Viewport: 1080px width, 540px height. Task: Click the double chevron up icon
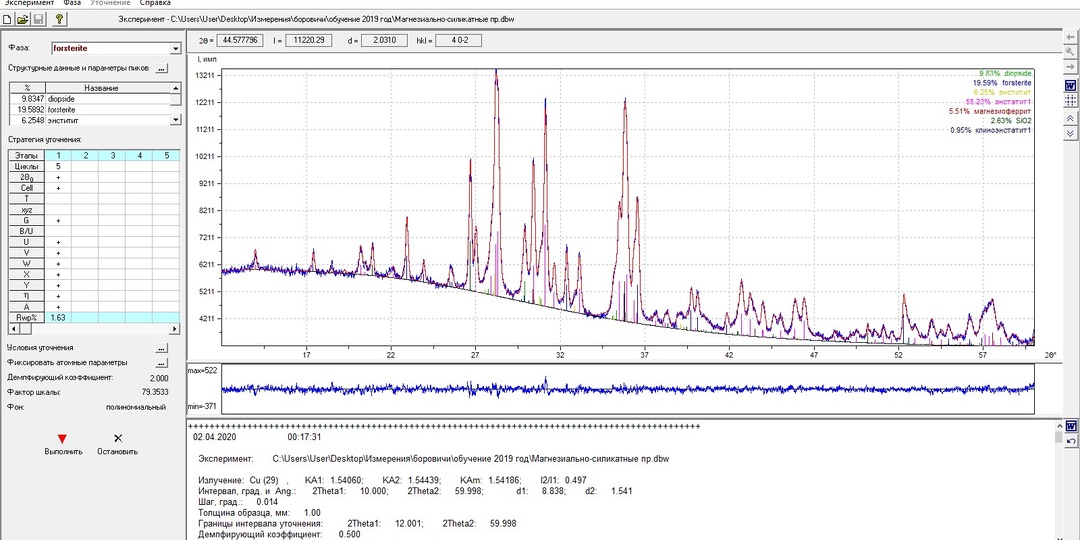point(1070,118)
